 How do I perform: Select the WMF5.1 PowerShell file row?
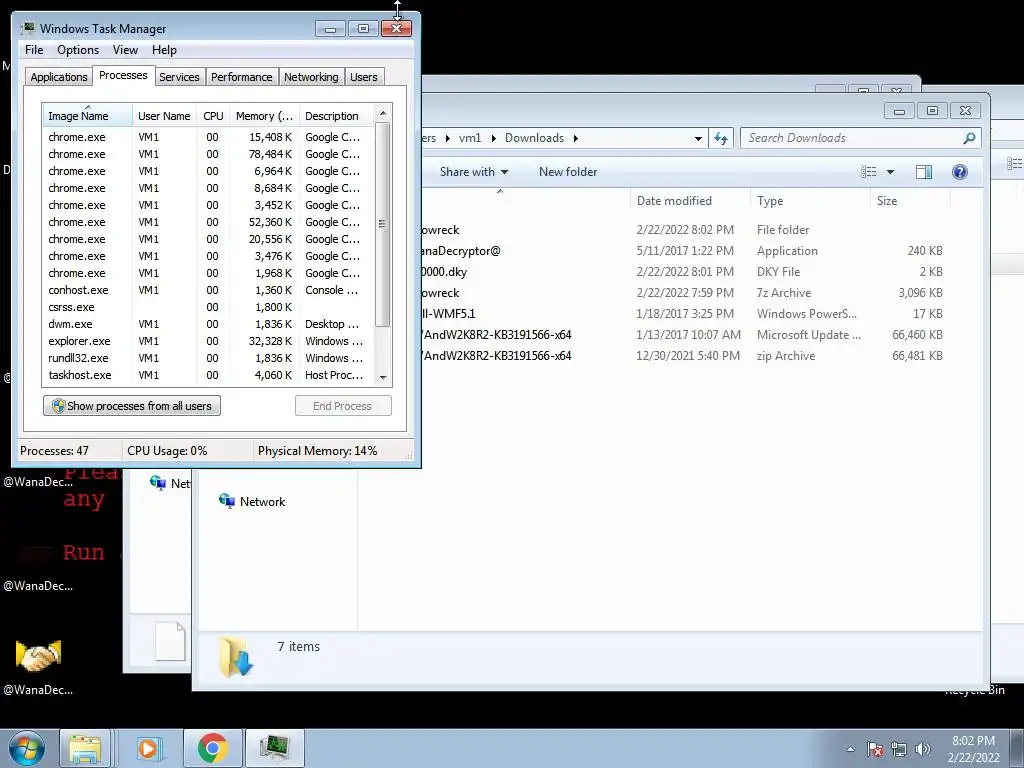click(682, 313)
